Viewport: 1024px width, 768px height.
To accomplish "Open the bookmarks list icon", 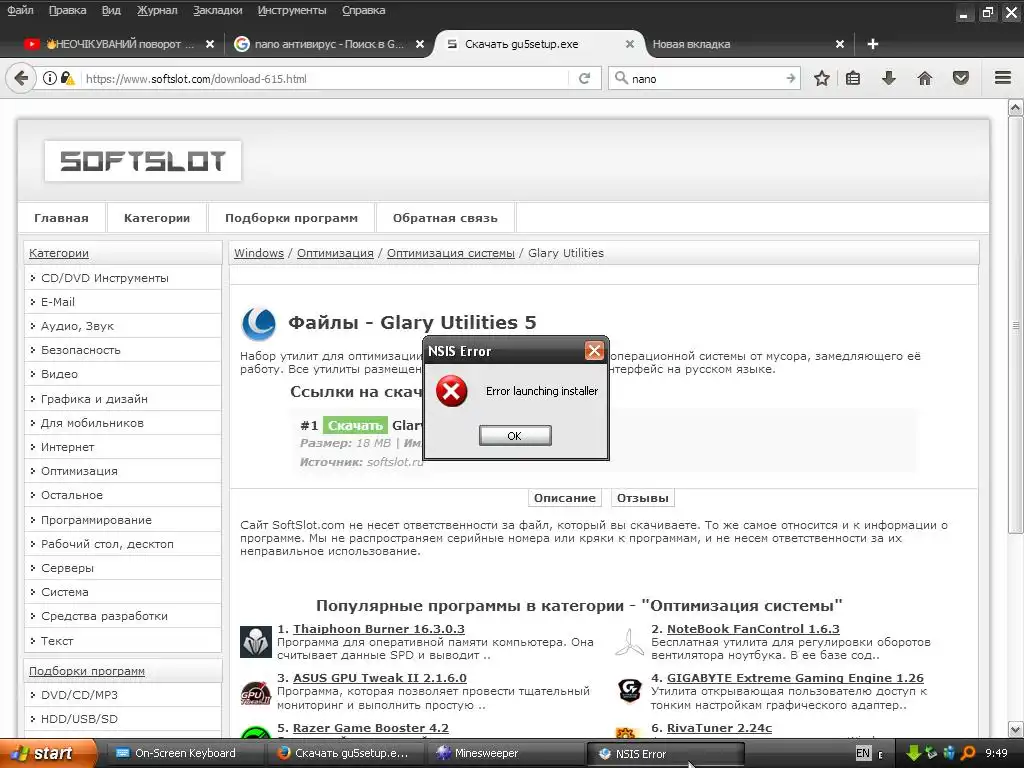I will click(x=853, y=78).
